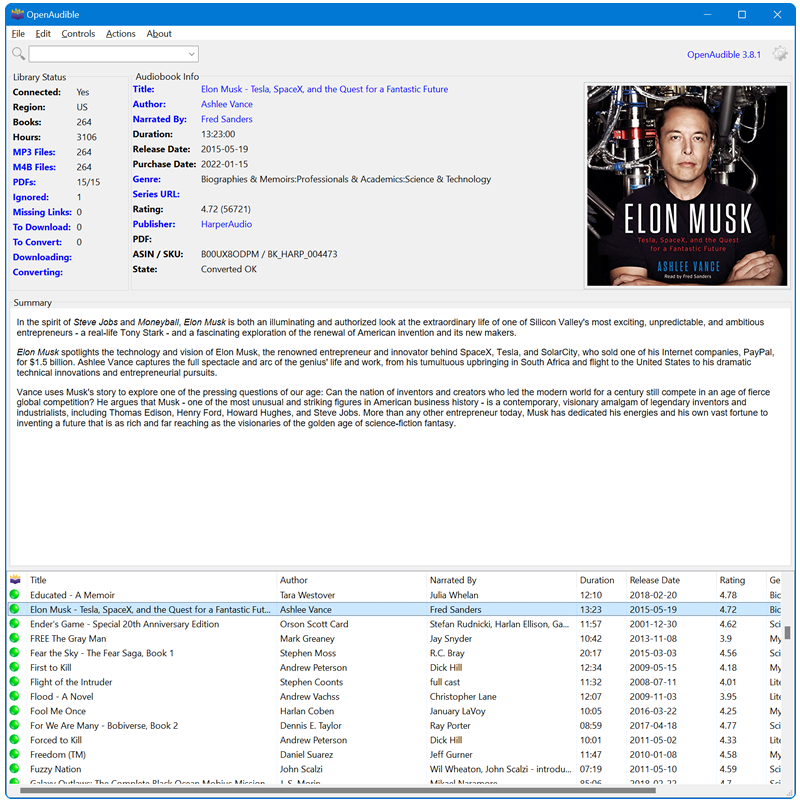
Task: Click the HarperAudio publisher link
Action: [x=226, y=224]
